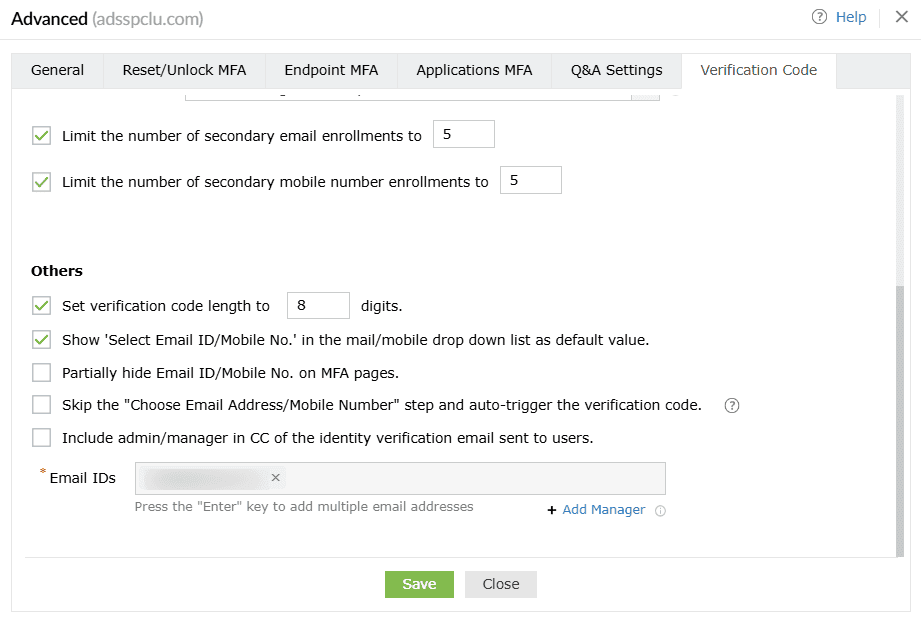Open the Help icon in the header
Viewport: 921px width, 621px height.
point(820,17)
